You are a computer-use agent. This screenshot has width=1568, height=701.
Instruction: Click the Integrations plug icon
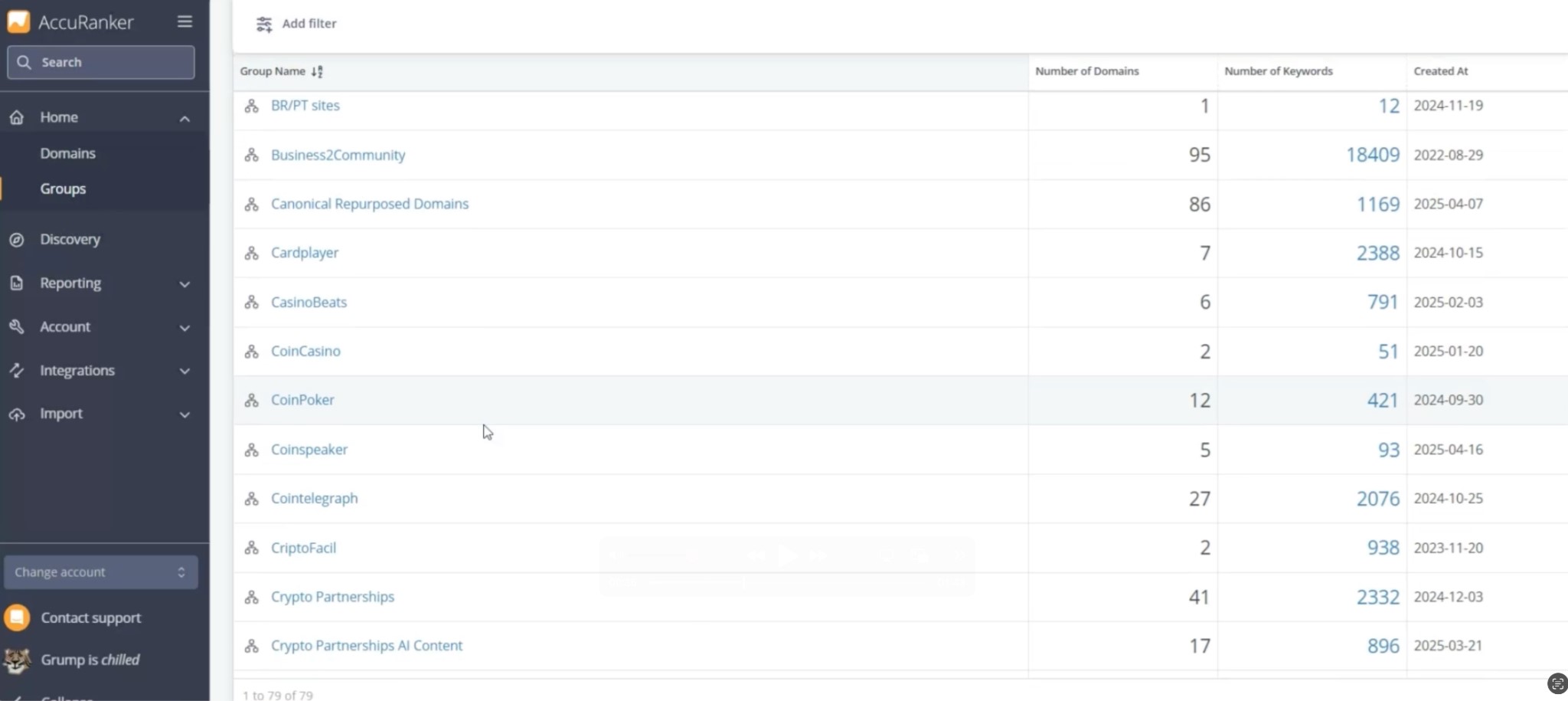tap(17, 370)
